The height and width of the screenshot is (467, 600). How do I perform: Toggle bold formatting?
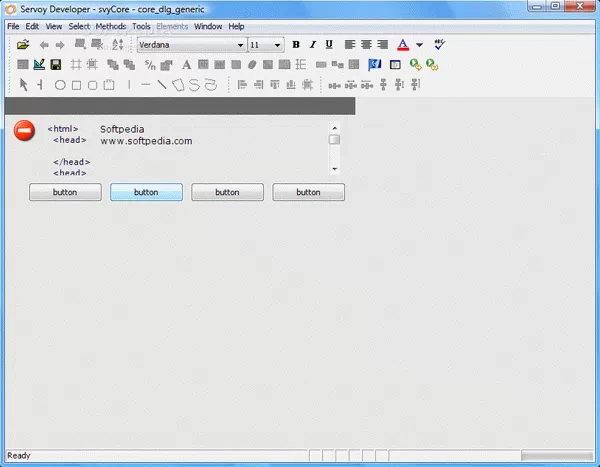[296, 44]
